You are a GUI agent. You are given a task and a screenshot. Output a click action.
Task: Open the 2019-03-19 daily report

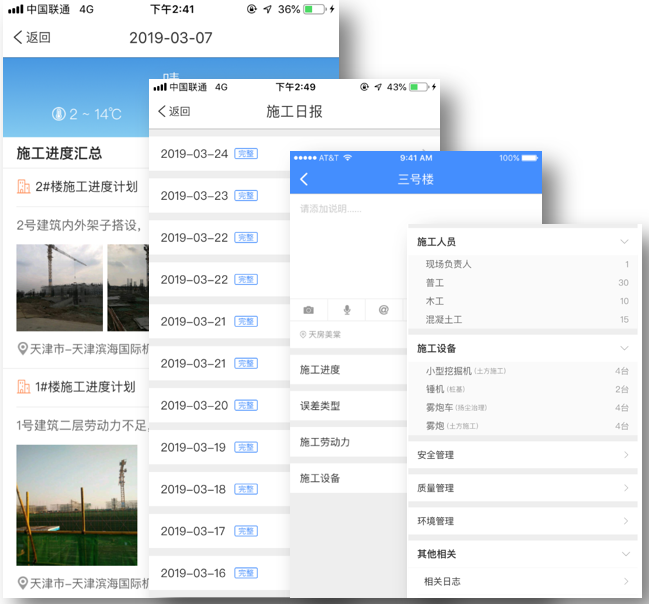pos(219,447)
